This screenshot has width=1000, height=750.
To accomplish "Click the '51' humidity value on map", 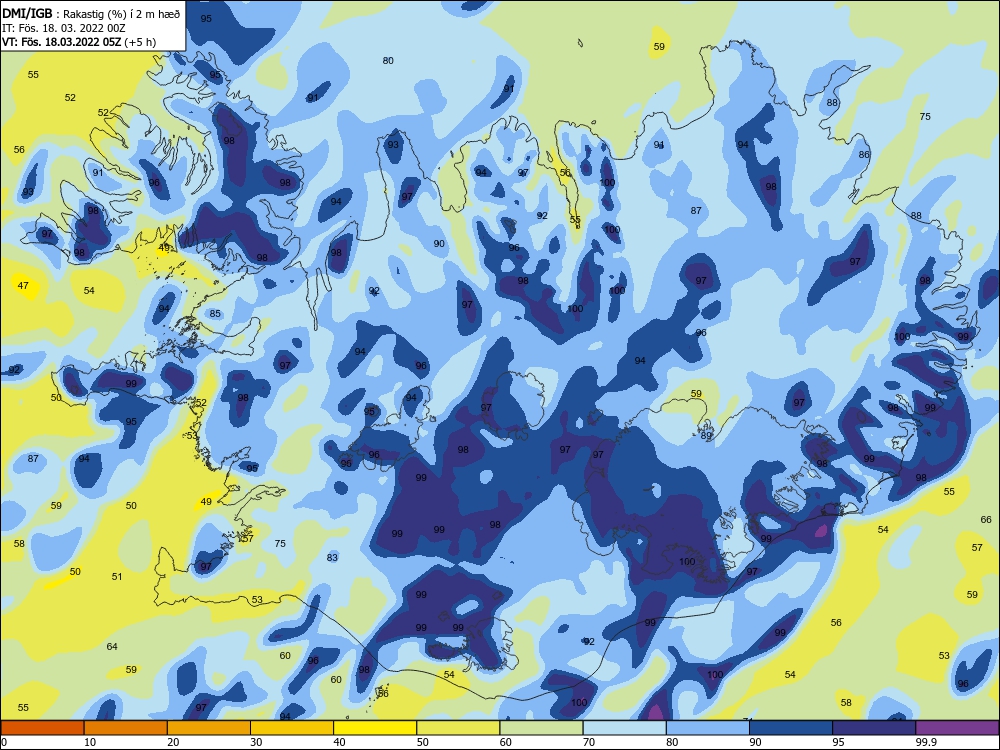I will pos(117,577).
